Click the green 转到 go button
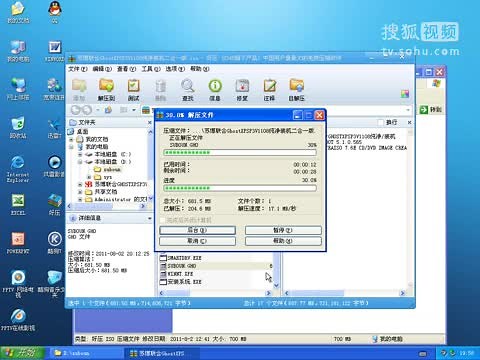The height and width of the screenshot is (360, 480). (x=431, y=109)
